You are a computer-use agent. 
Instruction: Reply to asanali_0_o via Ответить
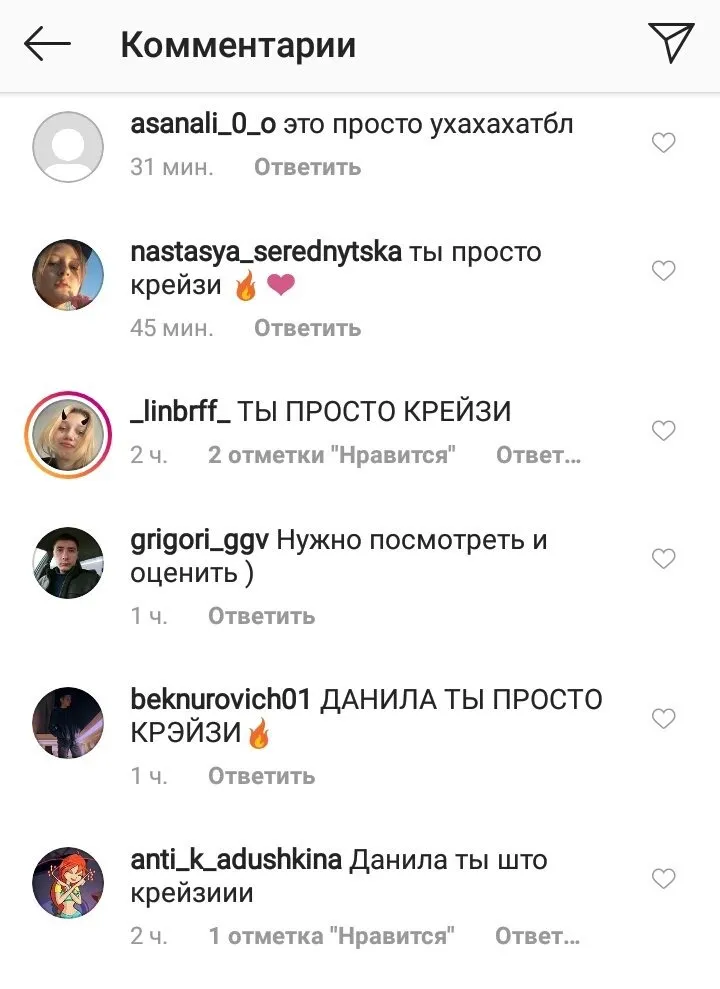pos(308,167)
